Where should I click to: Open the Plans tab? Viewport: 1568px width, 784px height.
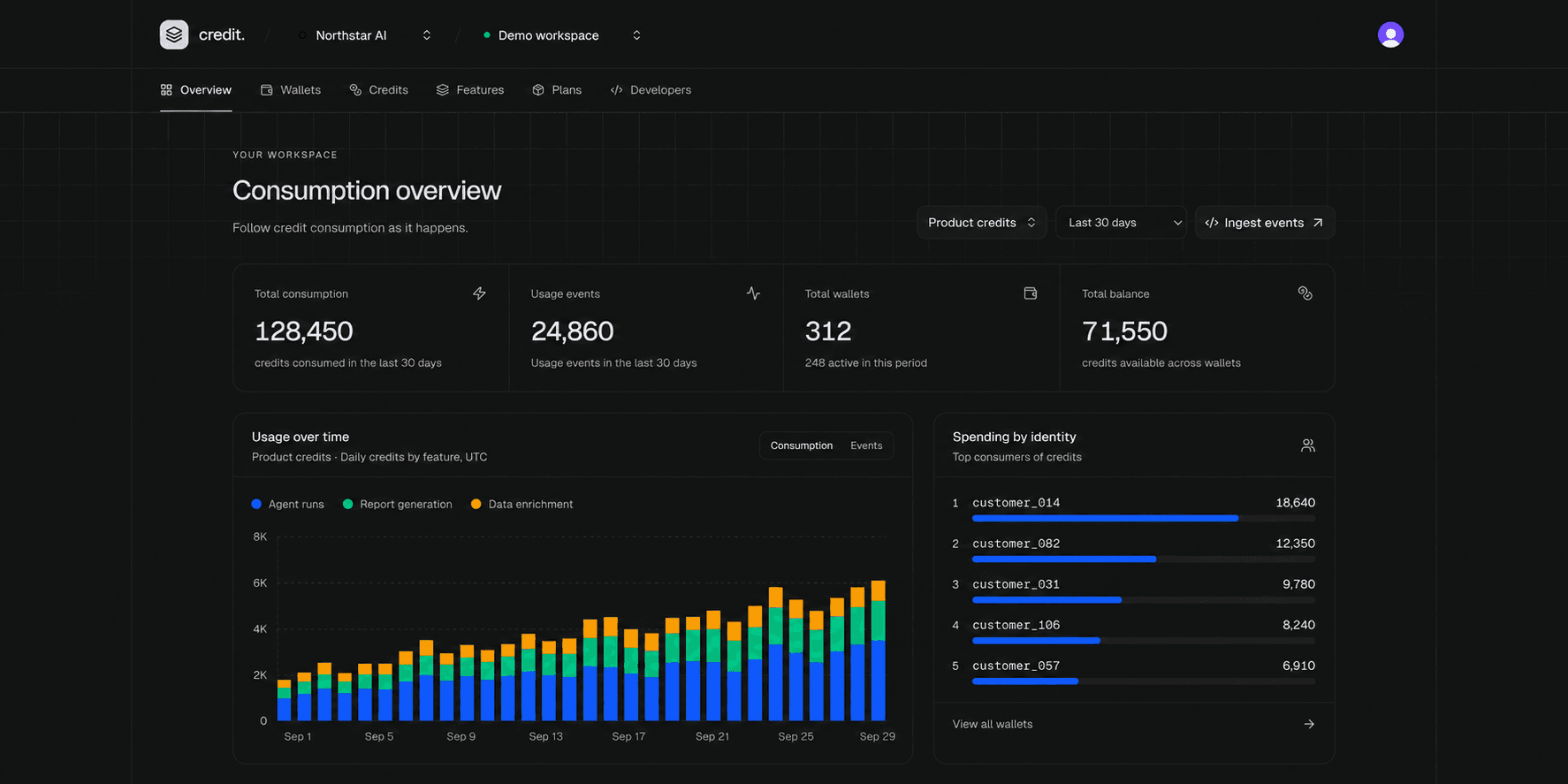557,90
